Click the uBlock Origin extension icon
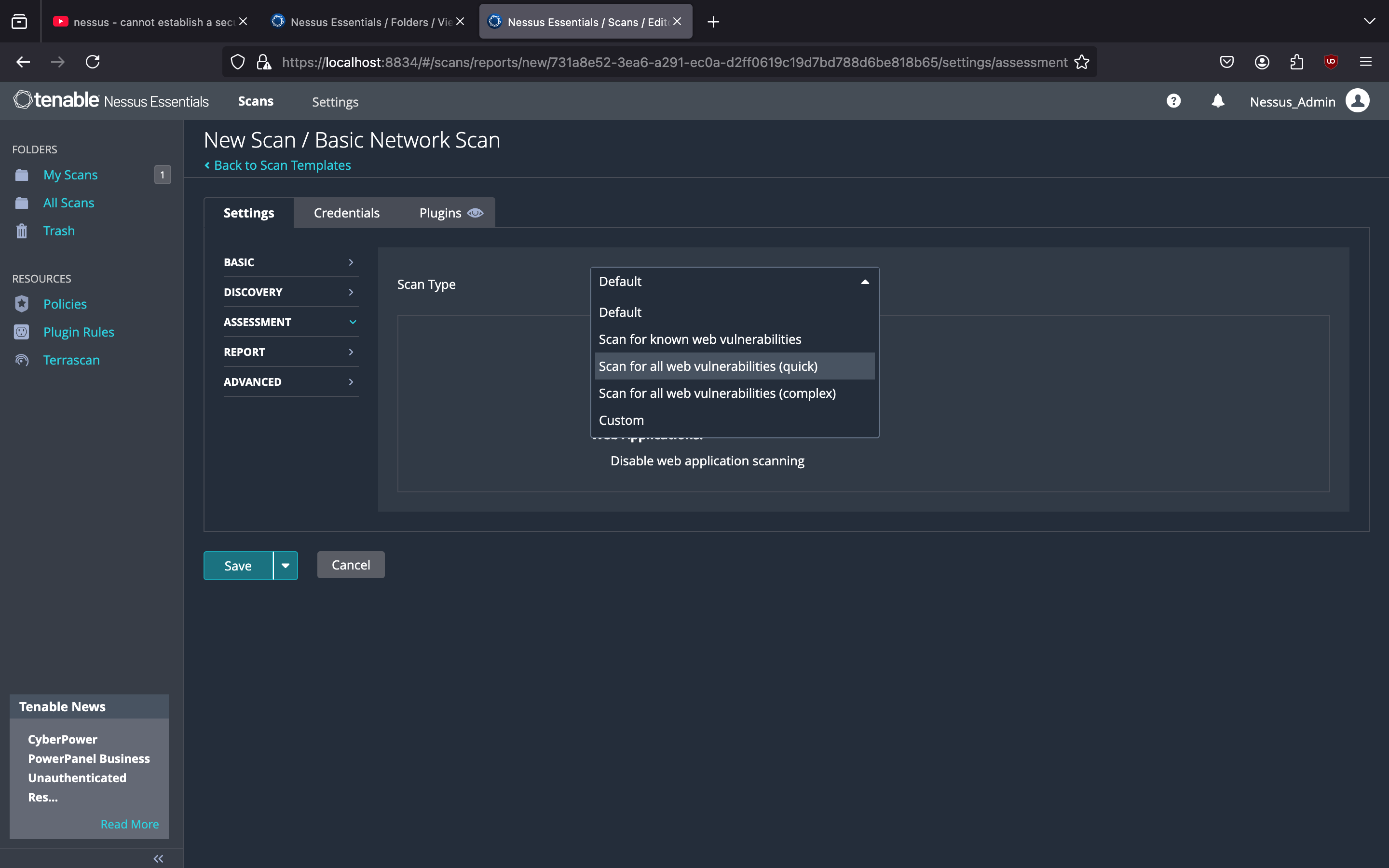Viewport: 1389px width, 868px height. click(x=1331, y=61)
